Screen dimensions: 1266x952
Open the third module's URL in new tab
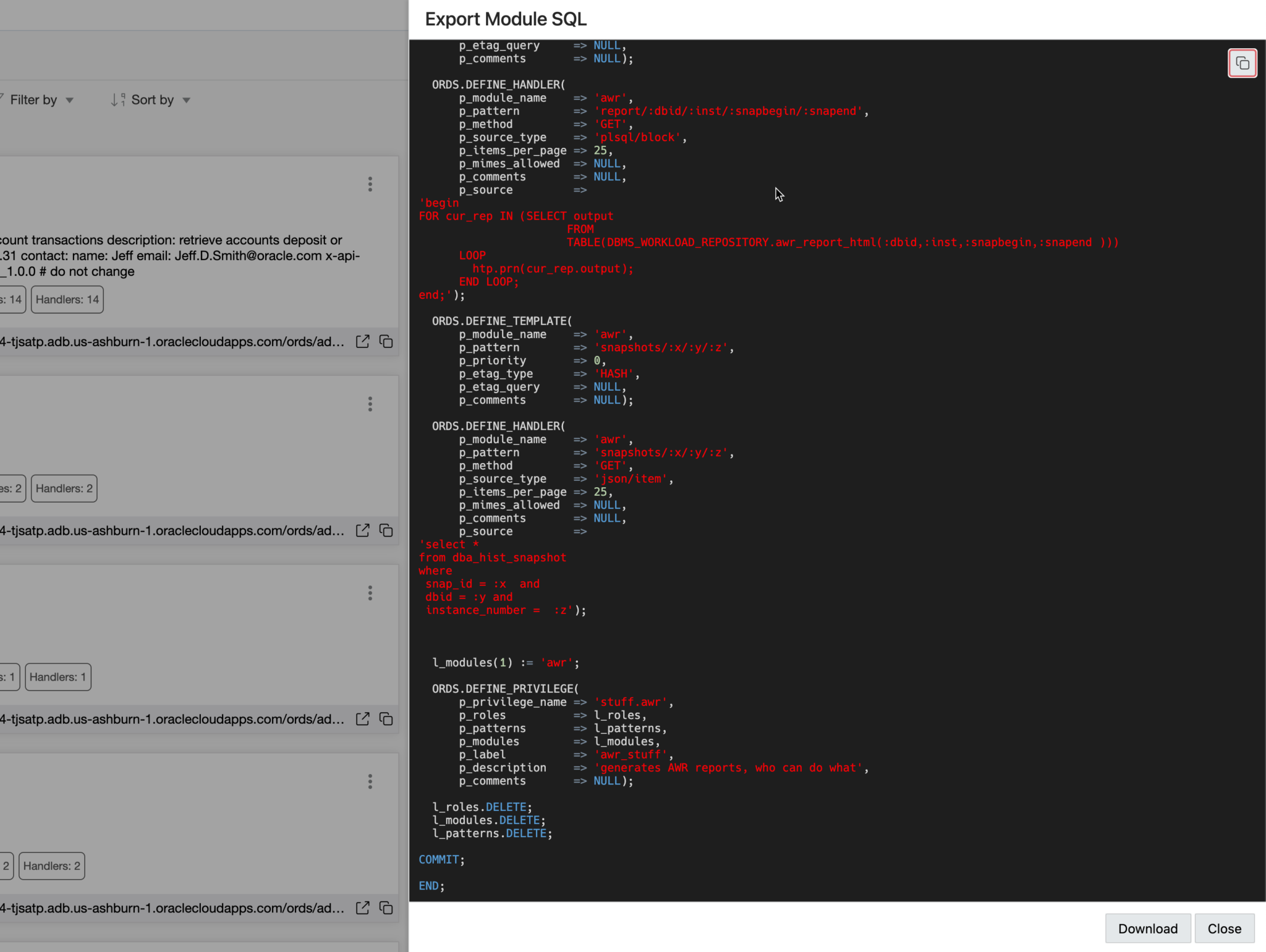pyautogui.click(x=362, y=719)
